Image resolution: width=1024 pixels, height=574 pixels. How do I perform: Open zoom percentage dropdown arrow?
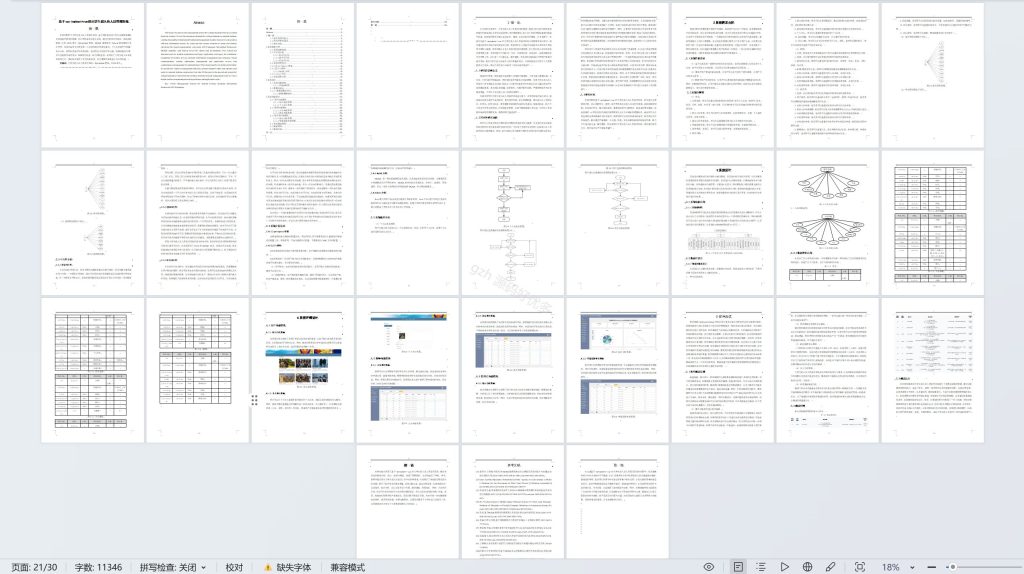coord(912,567)
